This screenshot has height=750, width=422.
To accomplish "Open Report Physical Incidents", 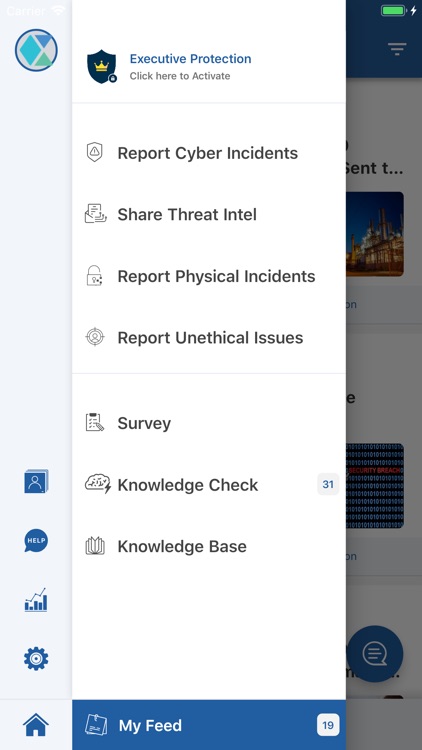I will click(209, 276).
